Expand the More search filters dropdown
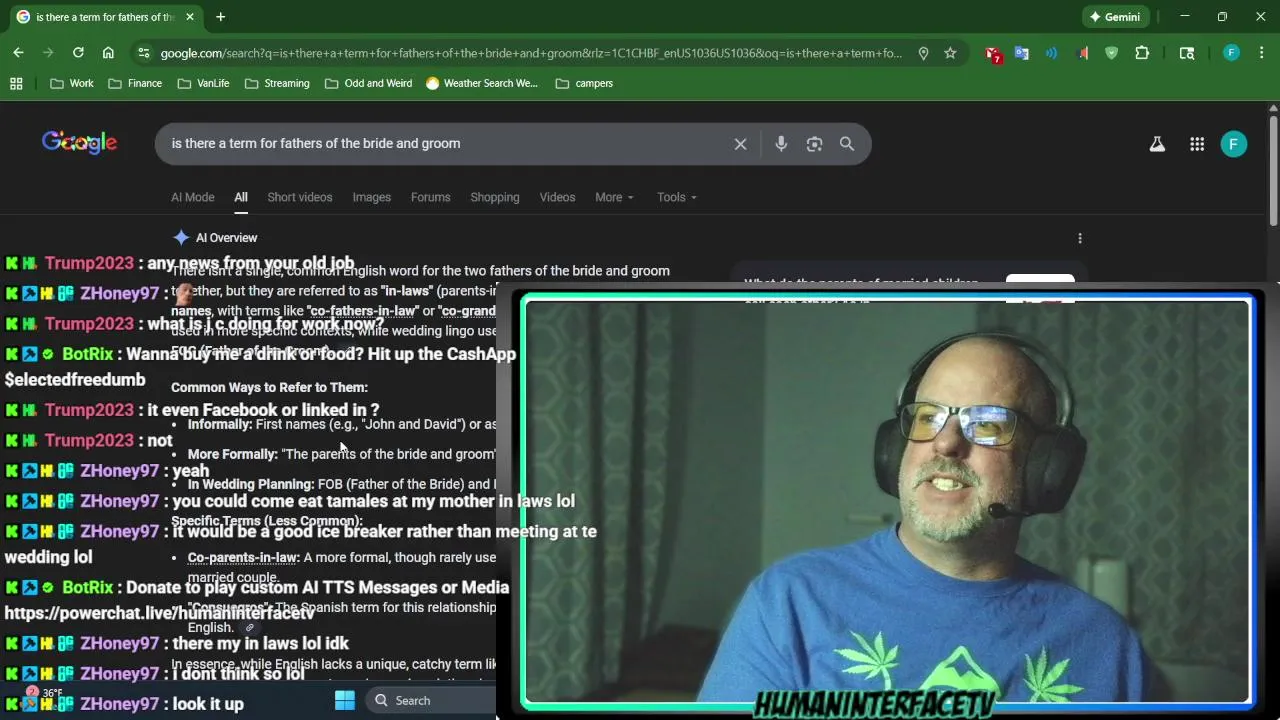 614,197
